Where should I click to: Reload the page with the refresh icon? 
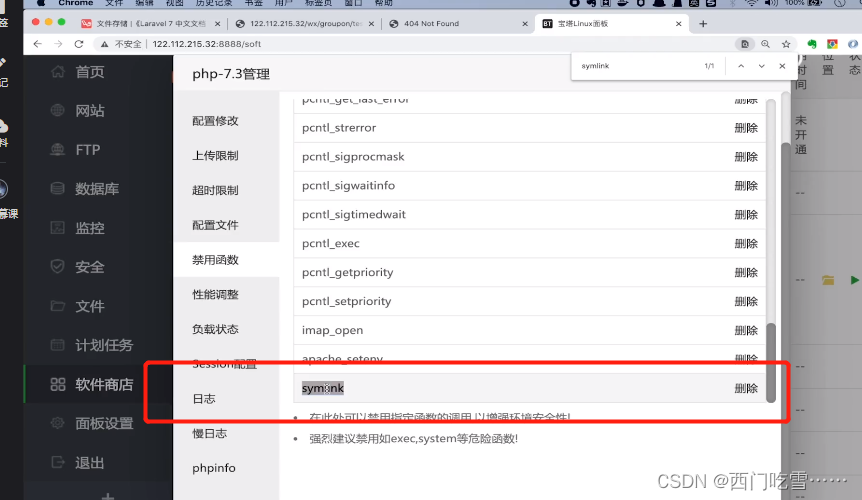click(x=79, y=44)
